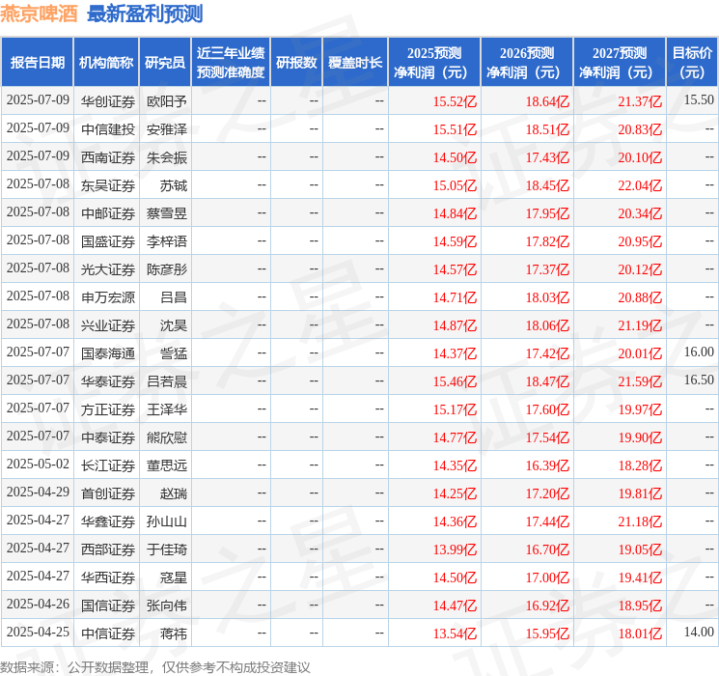Screen dimensions: 719x676
Task: Click 15.52亿 in 华创证券 row
Action: pyautogui.click(x=455, y=101)
